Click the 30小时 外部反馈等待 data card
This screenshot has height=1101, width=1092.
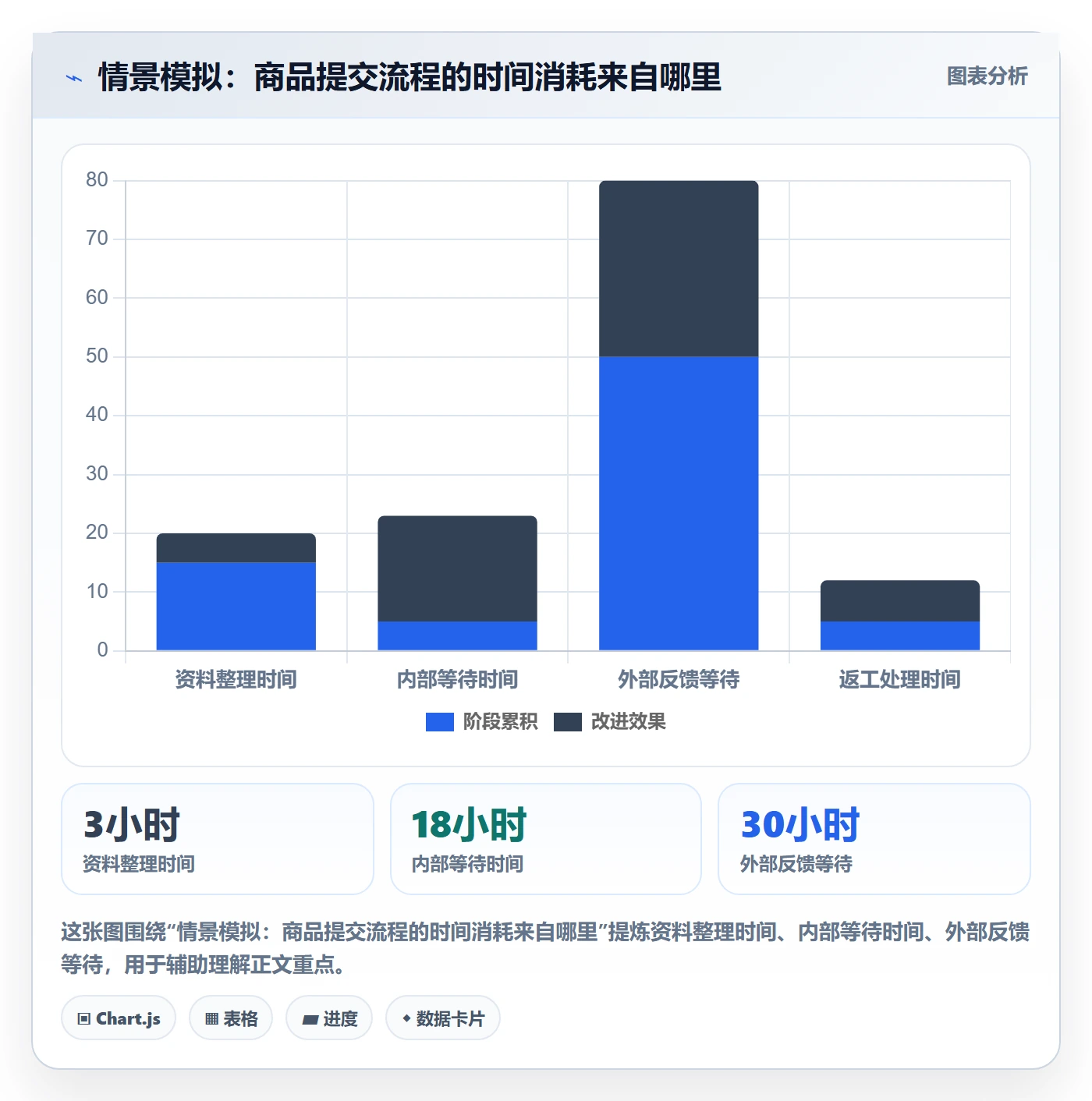(874, 839)
